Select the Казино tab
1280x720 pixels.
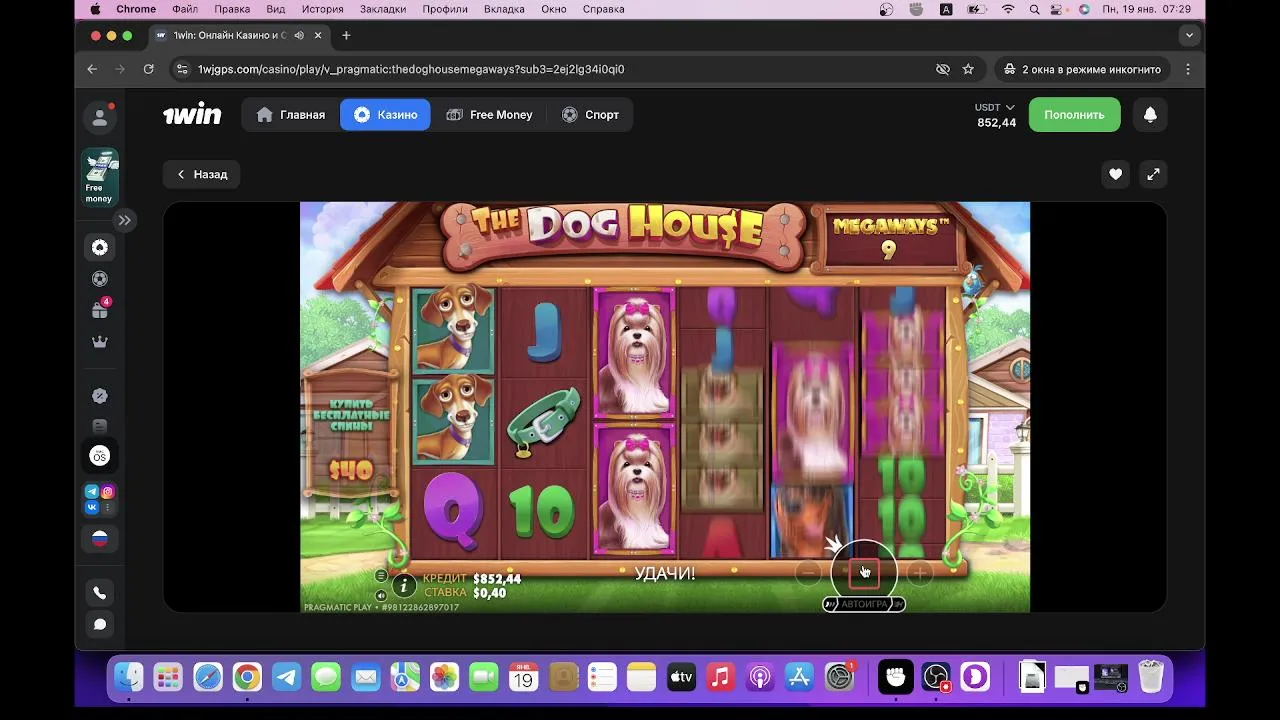pos(385,115)
